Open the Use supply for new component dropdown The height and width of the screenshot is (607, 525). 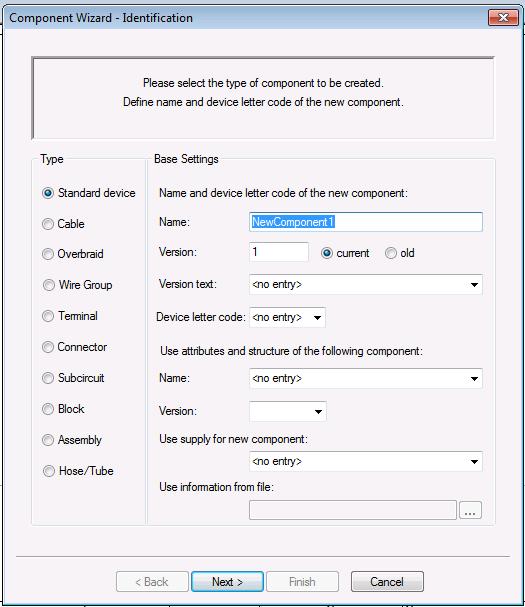pyautogui.click(x=366, y=461)
